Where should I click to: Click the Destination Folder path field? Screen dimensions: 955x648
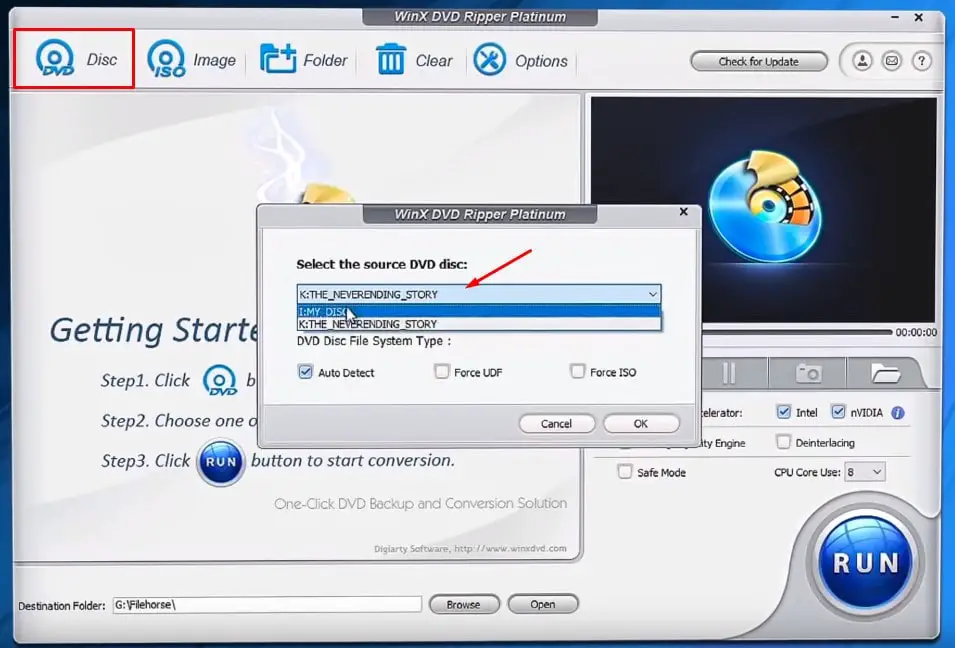tap(267, 605)
